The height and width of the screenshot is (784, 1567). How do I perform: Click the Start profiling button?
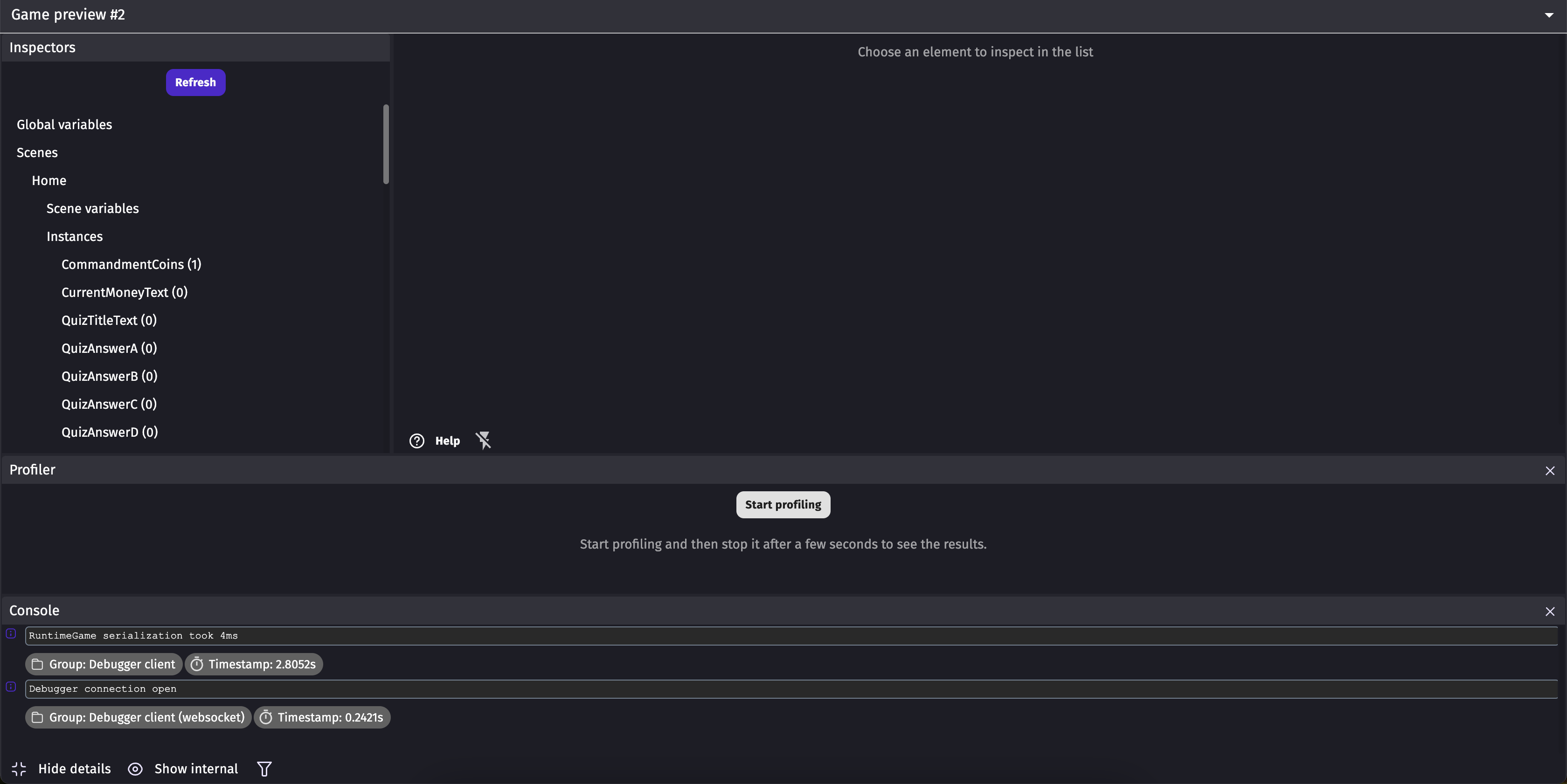[x=783, y=504]
